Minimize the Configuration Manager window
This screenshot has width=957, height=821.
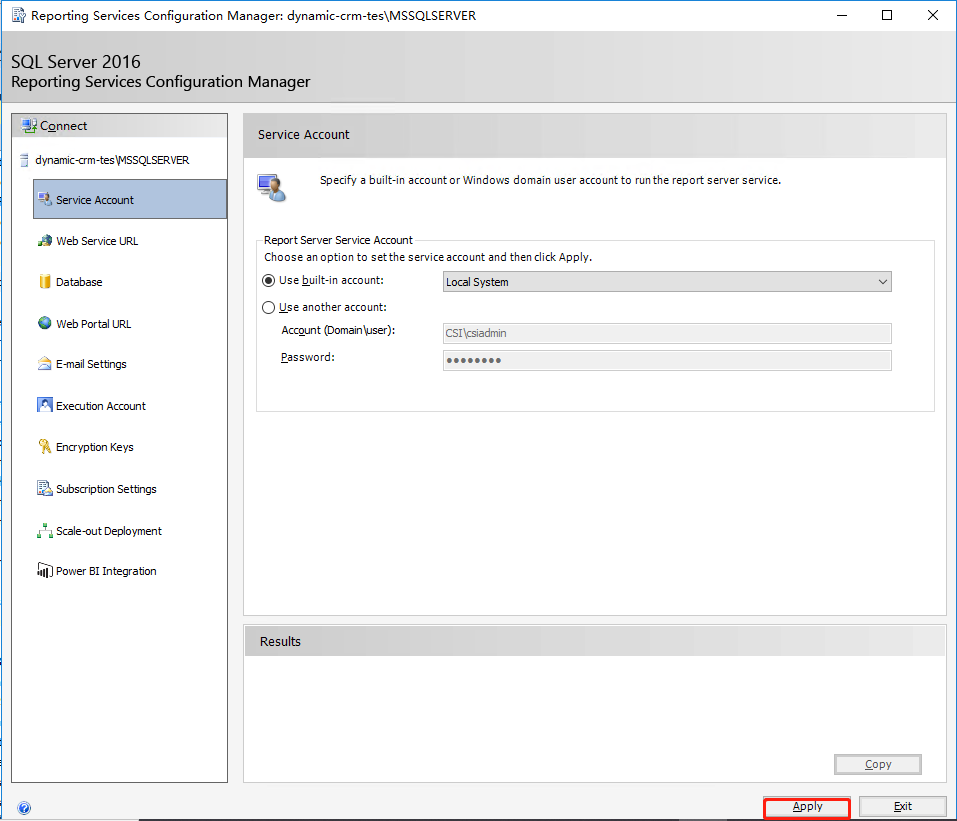click(x=842, y=15)
